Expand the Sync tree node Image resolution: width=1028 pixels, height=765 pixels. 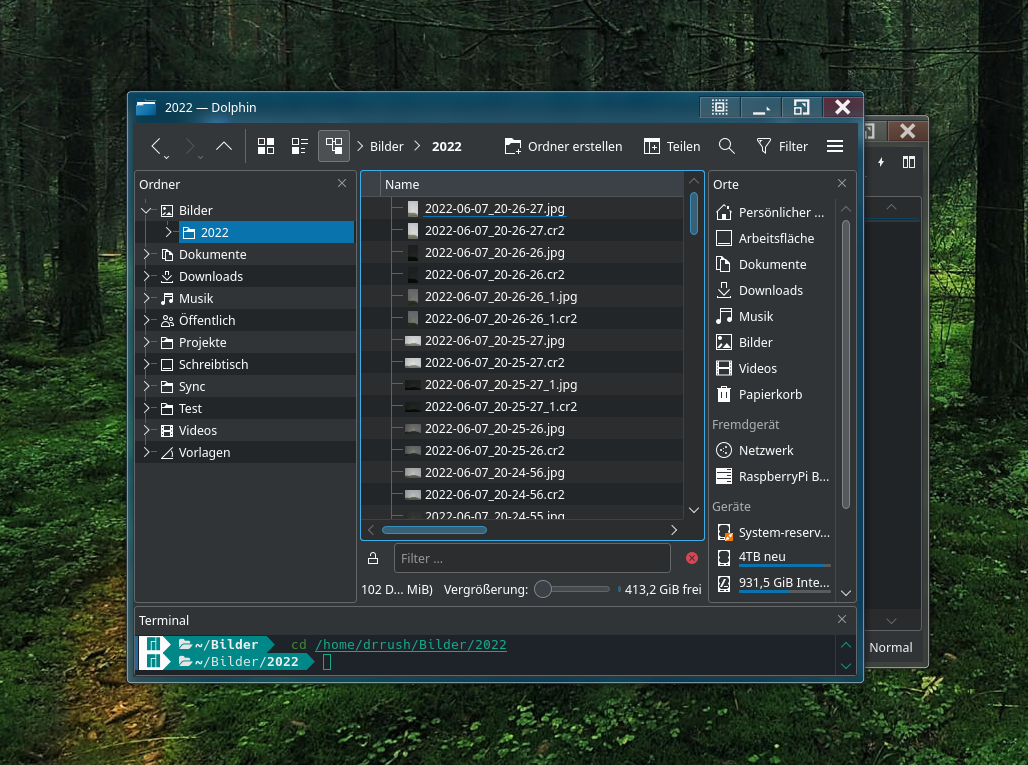pyautogui.click(x=146, y=386)
